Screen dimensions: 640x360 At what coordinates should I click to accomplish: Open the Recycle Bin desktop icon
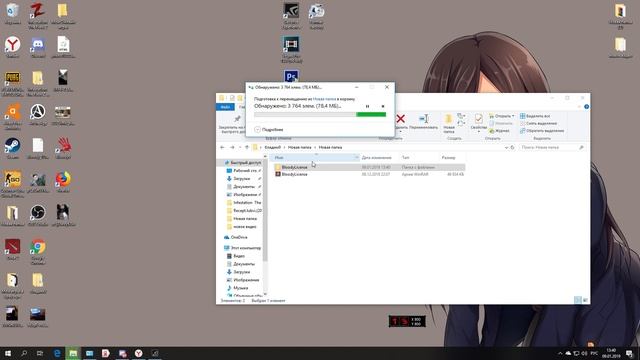pos(13,14)
